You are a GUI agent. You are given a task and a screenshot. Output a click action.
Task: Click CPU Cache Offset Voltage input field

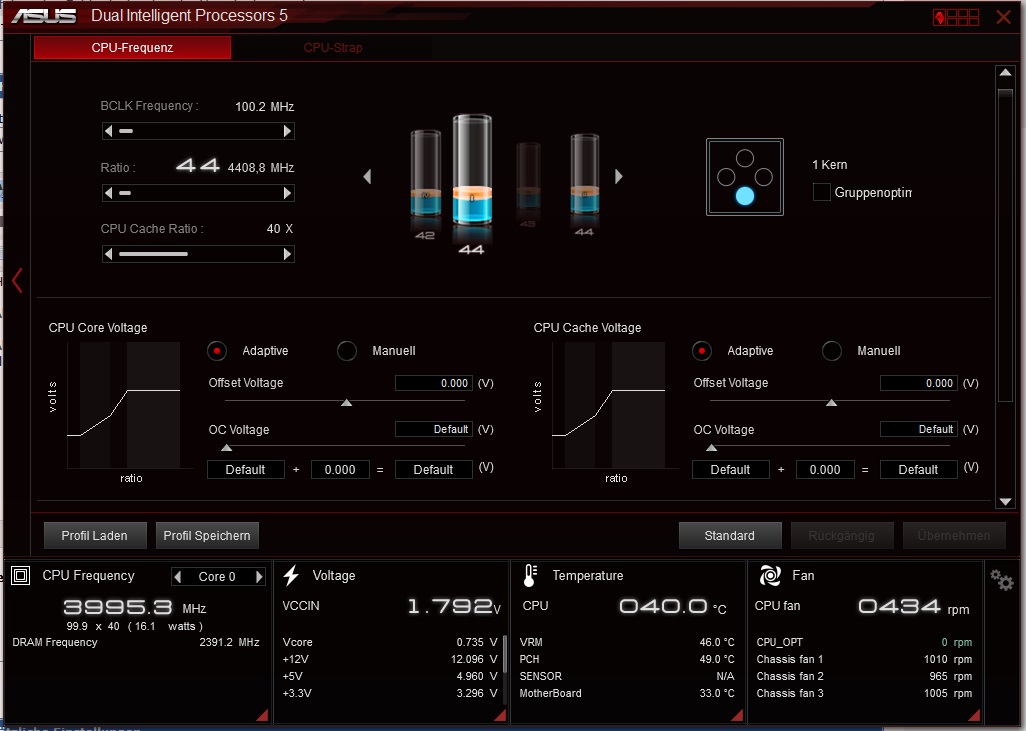click(x=919, y=383)
